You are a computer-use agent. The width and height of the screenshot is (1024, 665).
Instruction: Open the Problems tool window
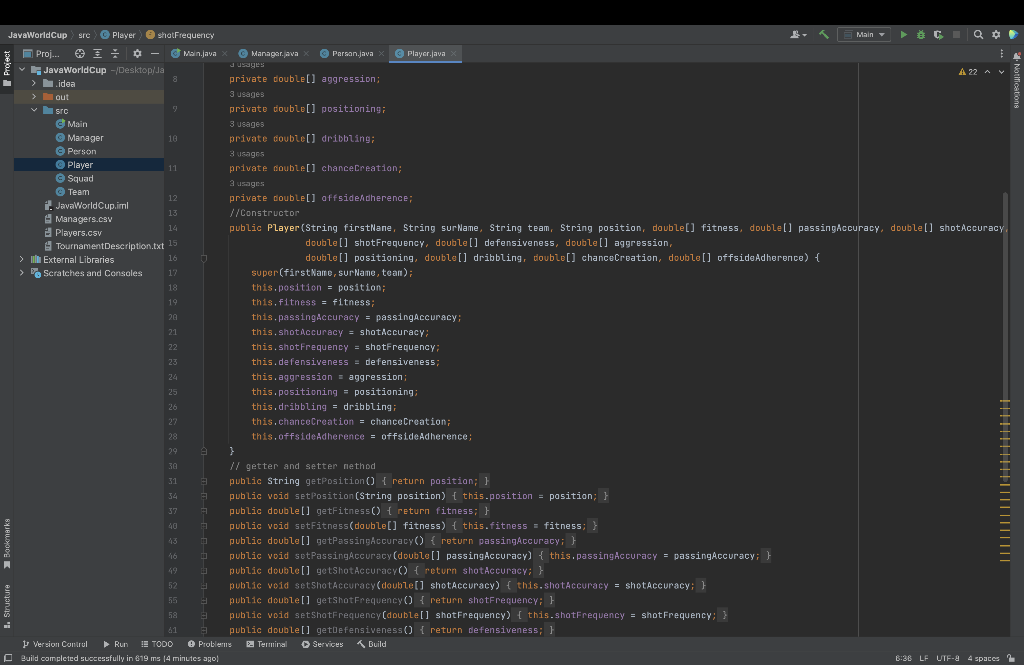210,644
